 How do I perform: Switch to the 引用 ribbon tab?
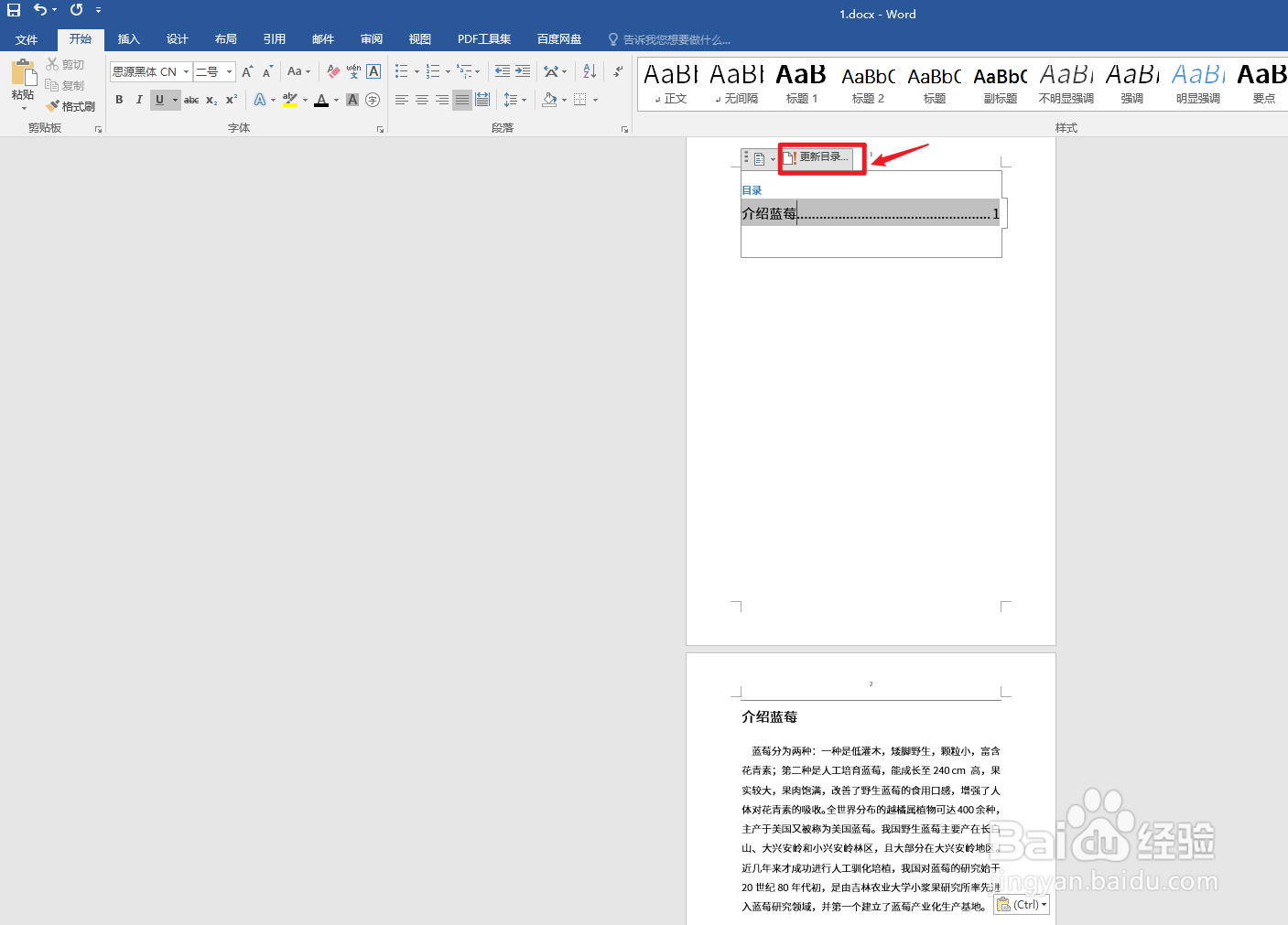coord(275,39)
